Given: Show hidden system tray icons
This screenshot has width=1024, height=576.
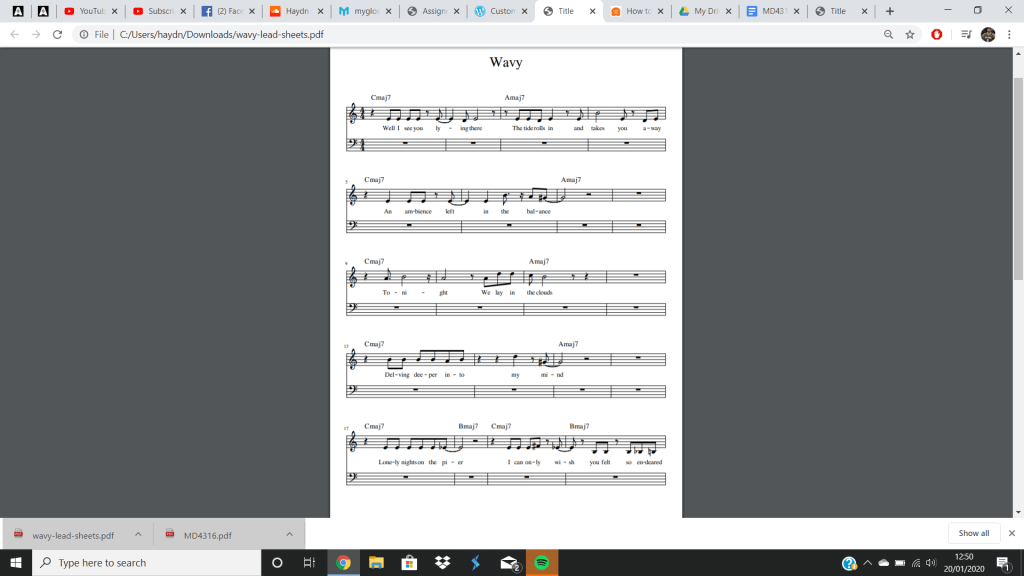Looking at the screenshot, I should click(x=867, y=562).
